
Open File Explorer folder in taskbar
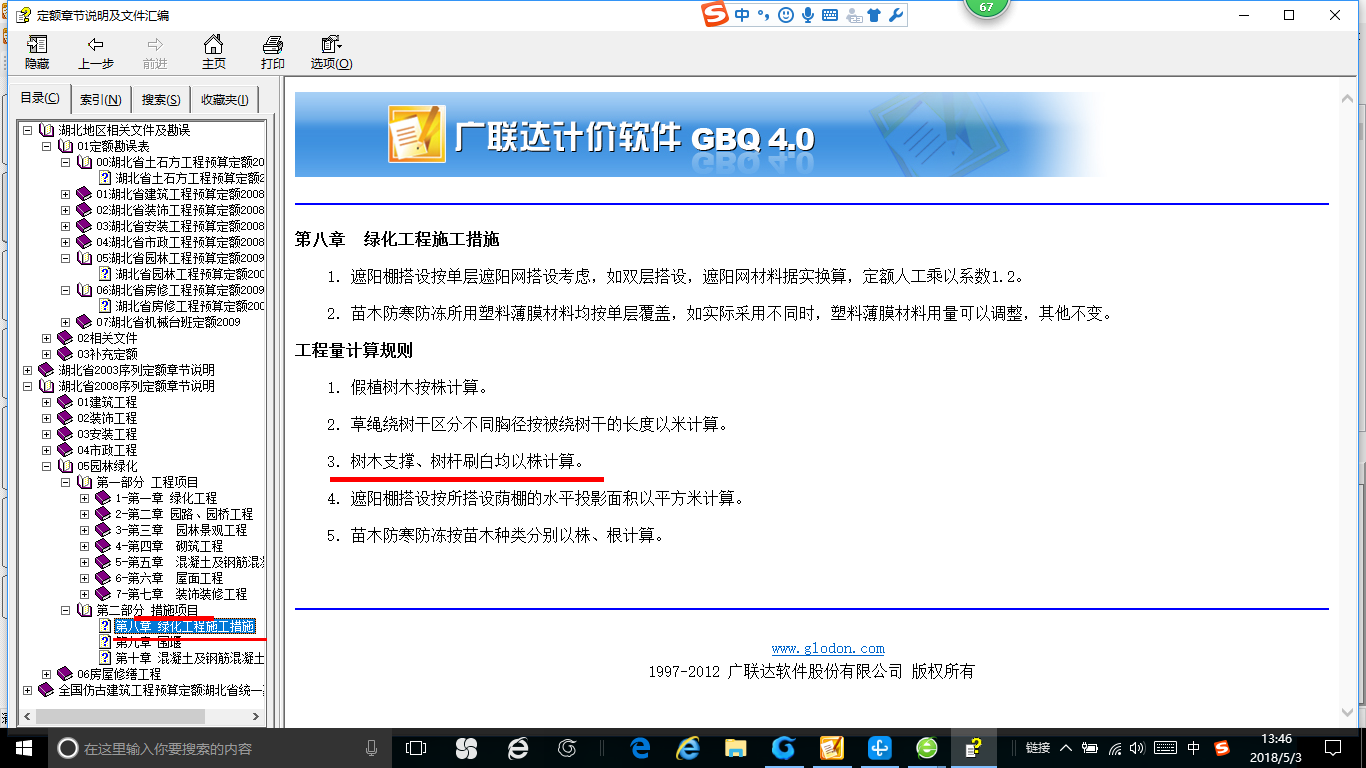(735, 748)
